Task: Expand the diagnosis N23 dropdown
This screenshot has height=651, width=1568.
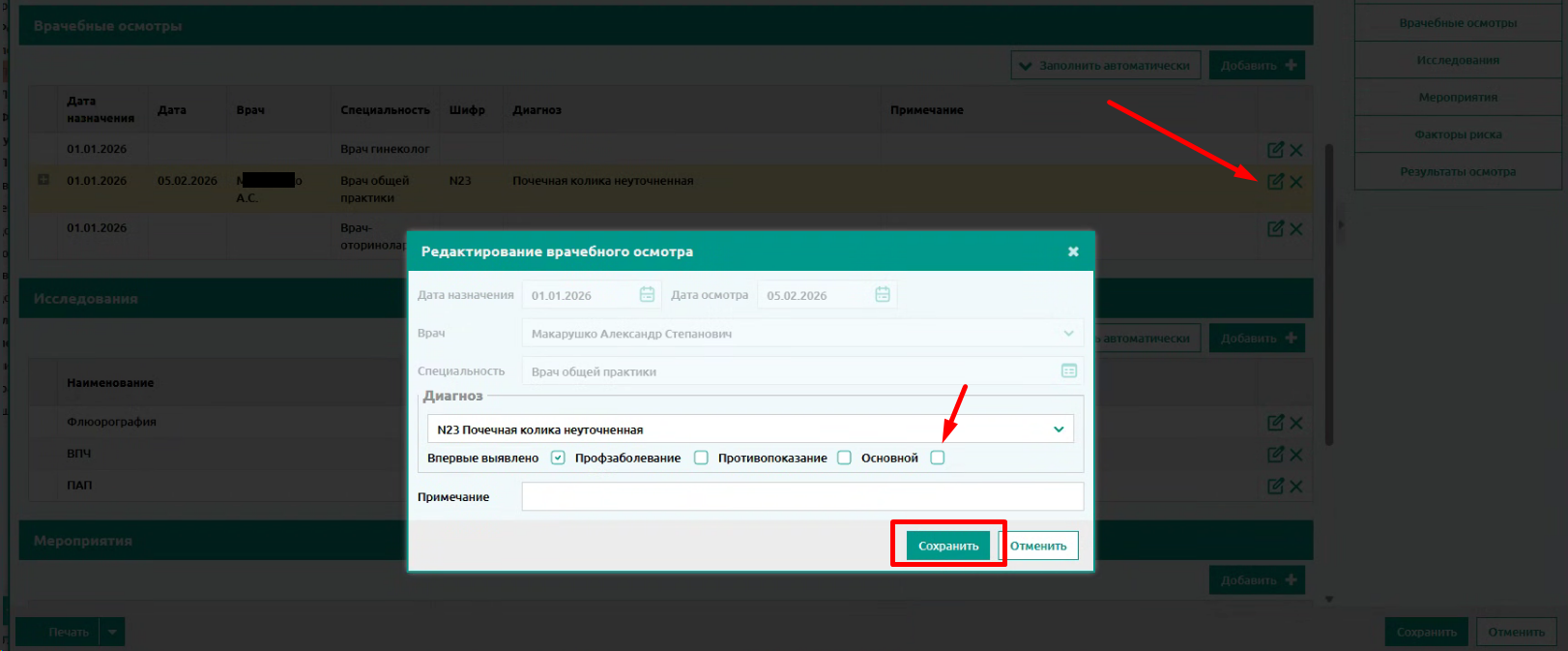Action: 1059,429
